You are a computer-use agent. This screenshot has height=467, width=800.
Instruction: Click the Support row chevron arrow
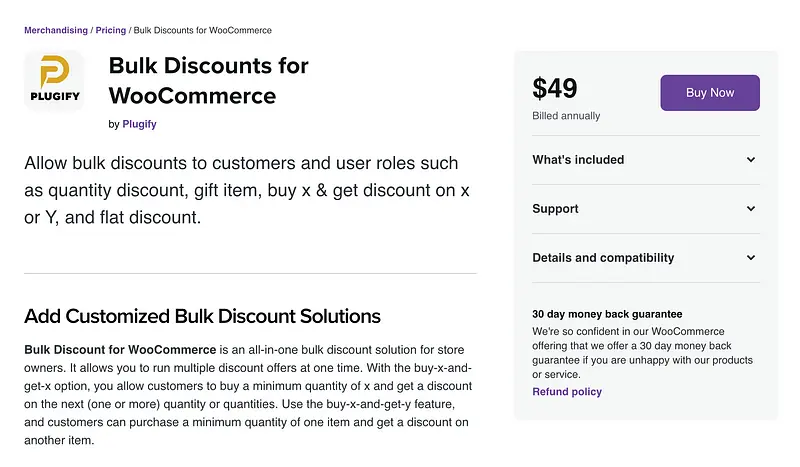point(751,209)
